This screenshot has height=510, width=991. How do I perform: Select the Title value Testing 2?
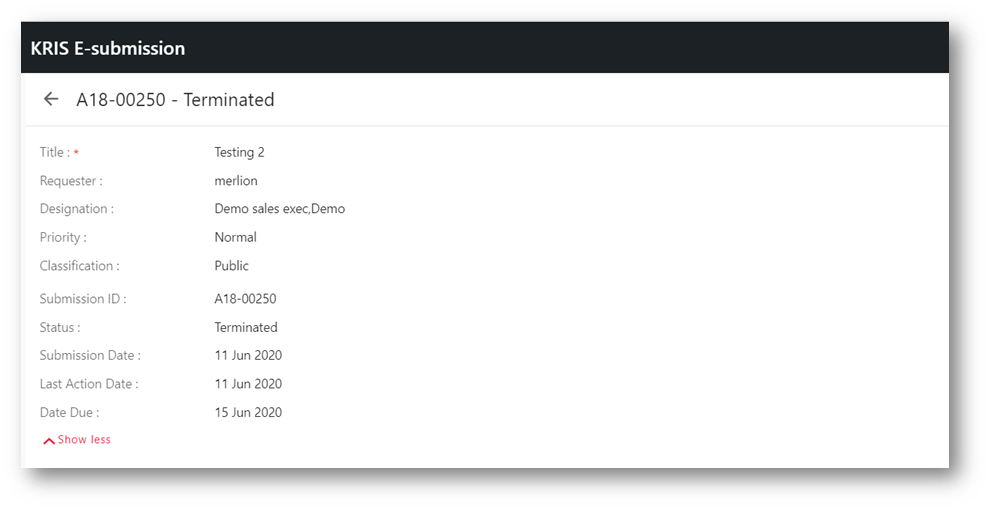240,152
